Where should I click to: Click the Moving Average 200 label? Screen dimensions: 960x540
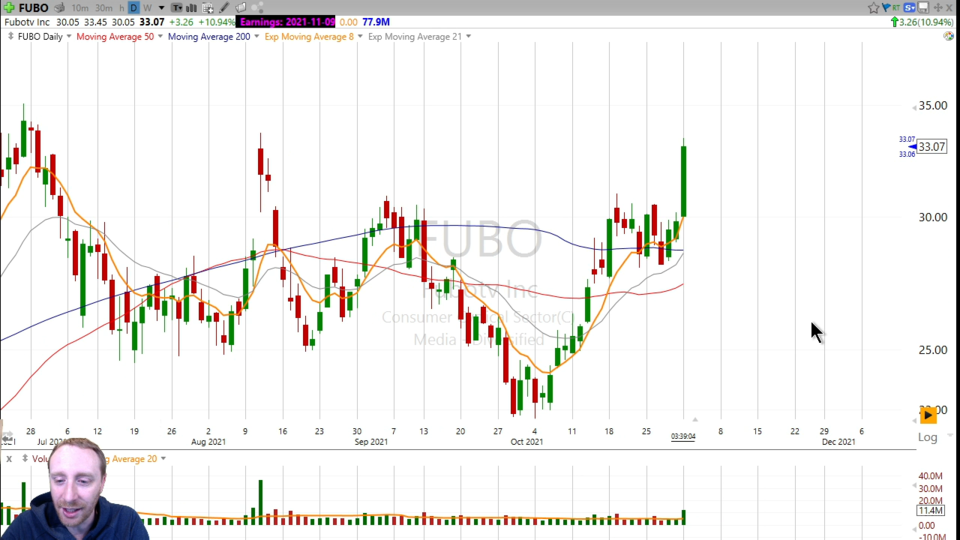(209, 37)
